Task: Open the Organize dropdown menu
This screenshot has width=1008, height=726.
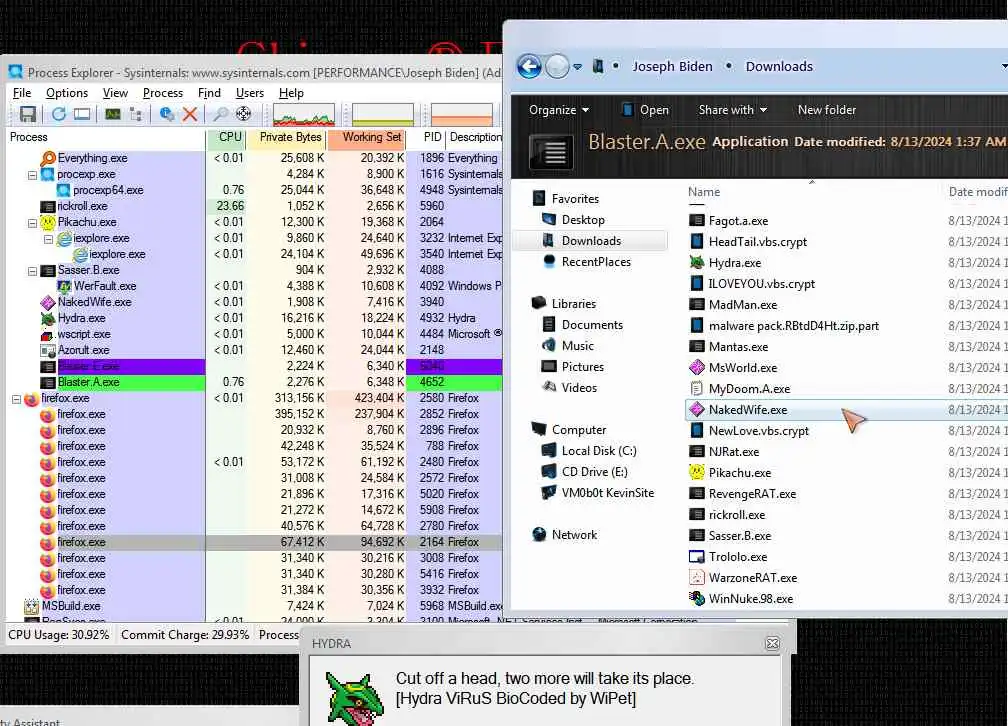Action: [559, 110]
